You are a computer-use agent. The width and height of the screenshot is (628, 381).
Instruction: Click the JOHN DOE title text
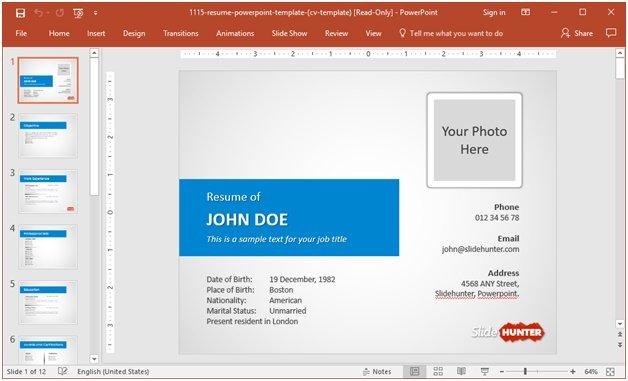tap(247, 220)
